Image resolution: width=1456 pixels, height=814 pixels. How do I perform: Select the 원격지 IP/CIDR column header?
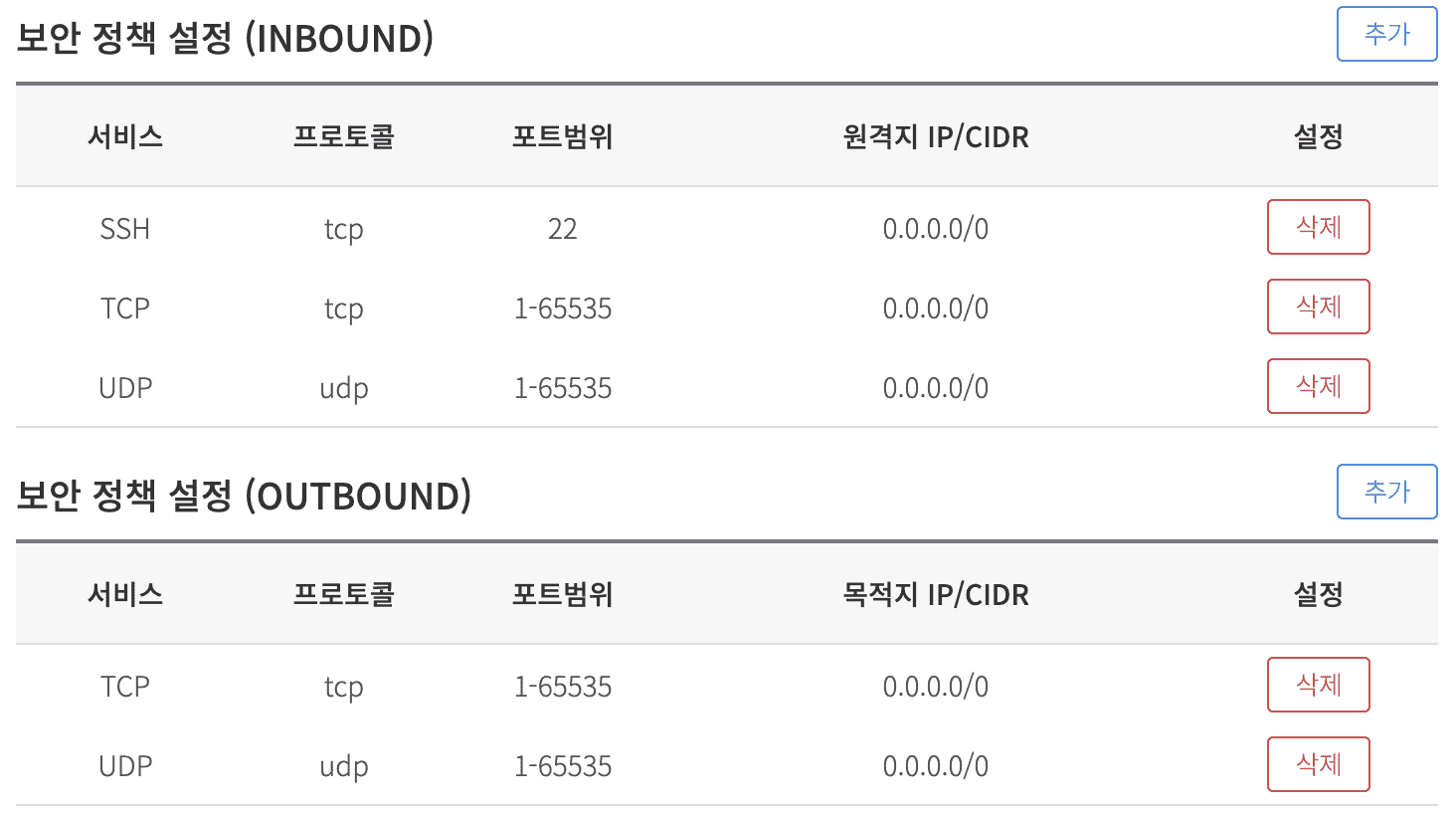(936, 136)
